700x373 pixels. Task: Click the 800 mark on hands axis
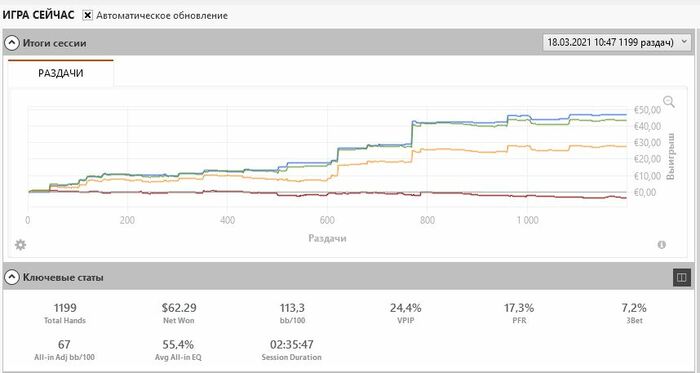coord(427,220)
